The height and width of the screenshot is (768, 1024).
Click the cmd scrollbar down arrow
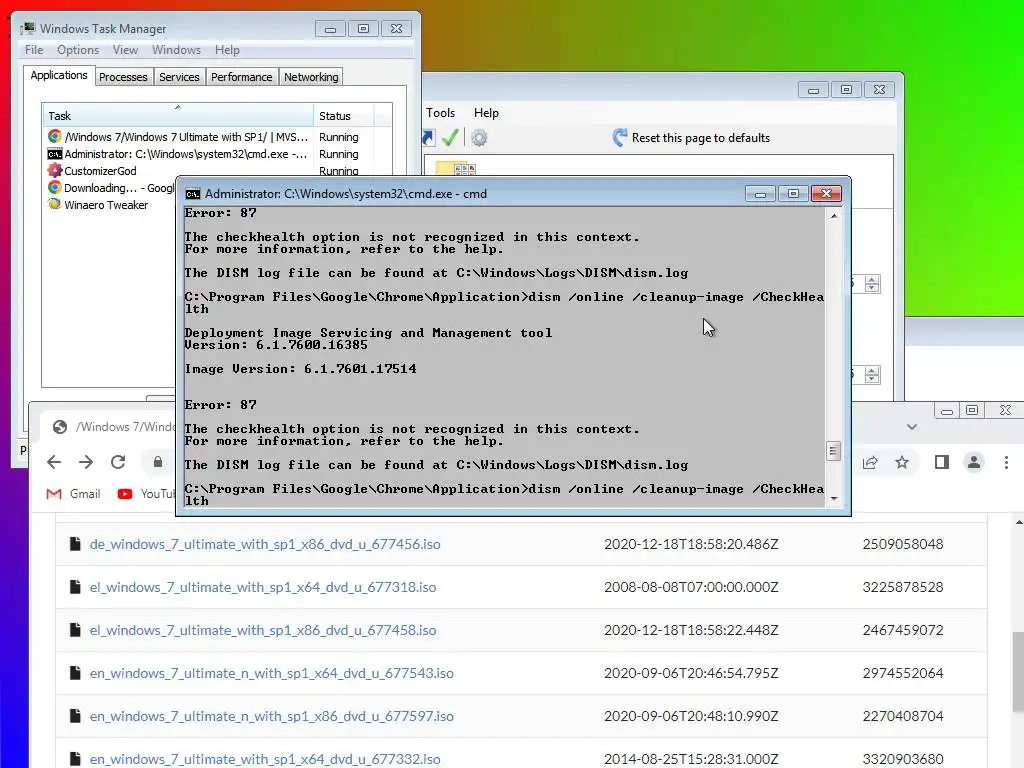pos(834,499)
